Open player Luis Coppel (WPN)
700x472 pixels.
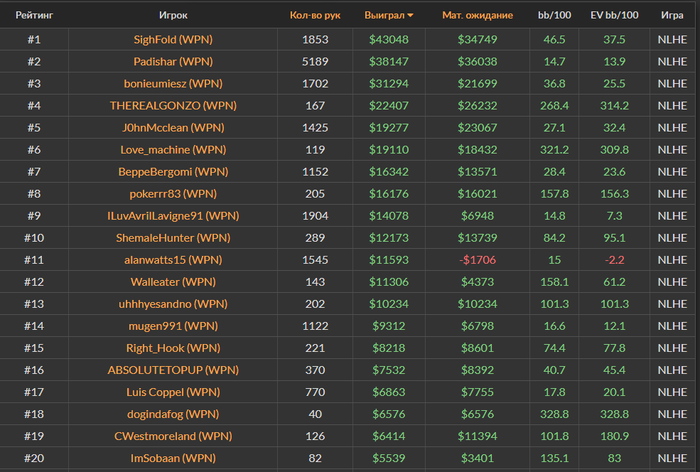pyautogui.click(x=173, y=392)
